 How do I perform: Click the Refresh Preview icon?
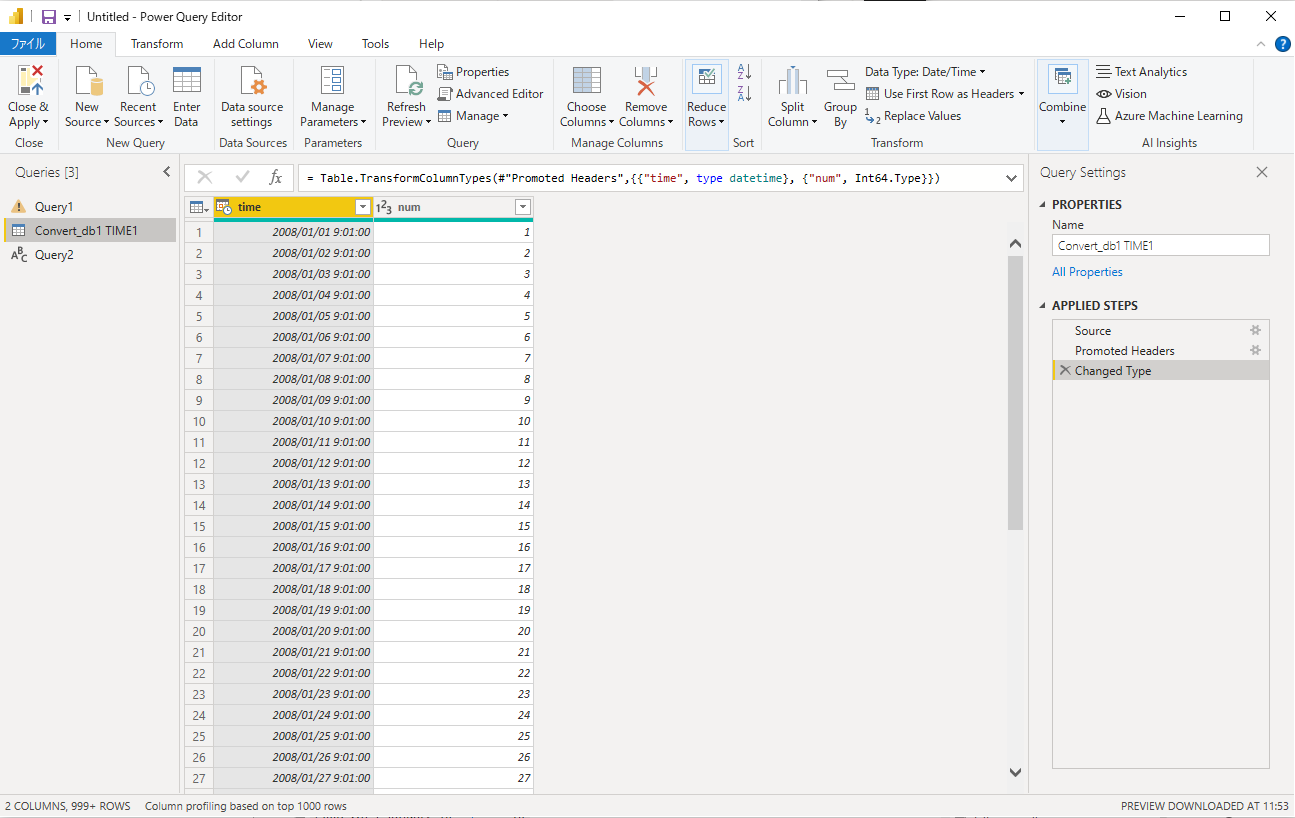click(407, 82)
